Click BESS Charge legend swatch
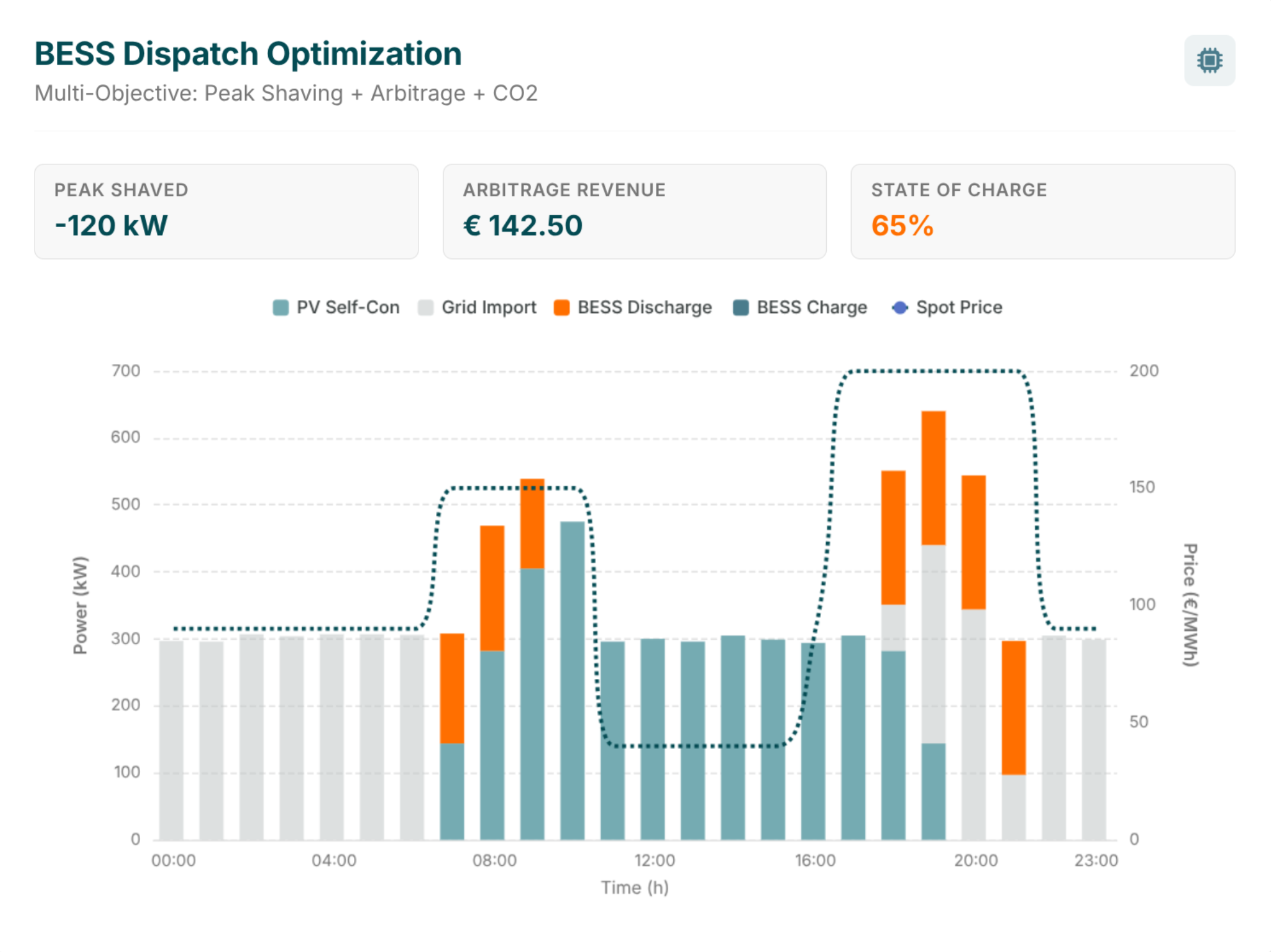This screenshot has height=952, width=1271. [740, 308]
